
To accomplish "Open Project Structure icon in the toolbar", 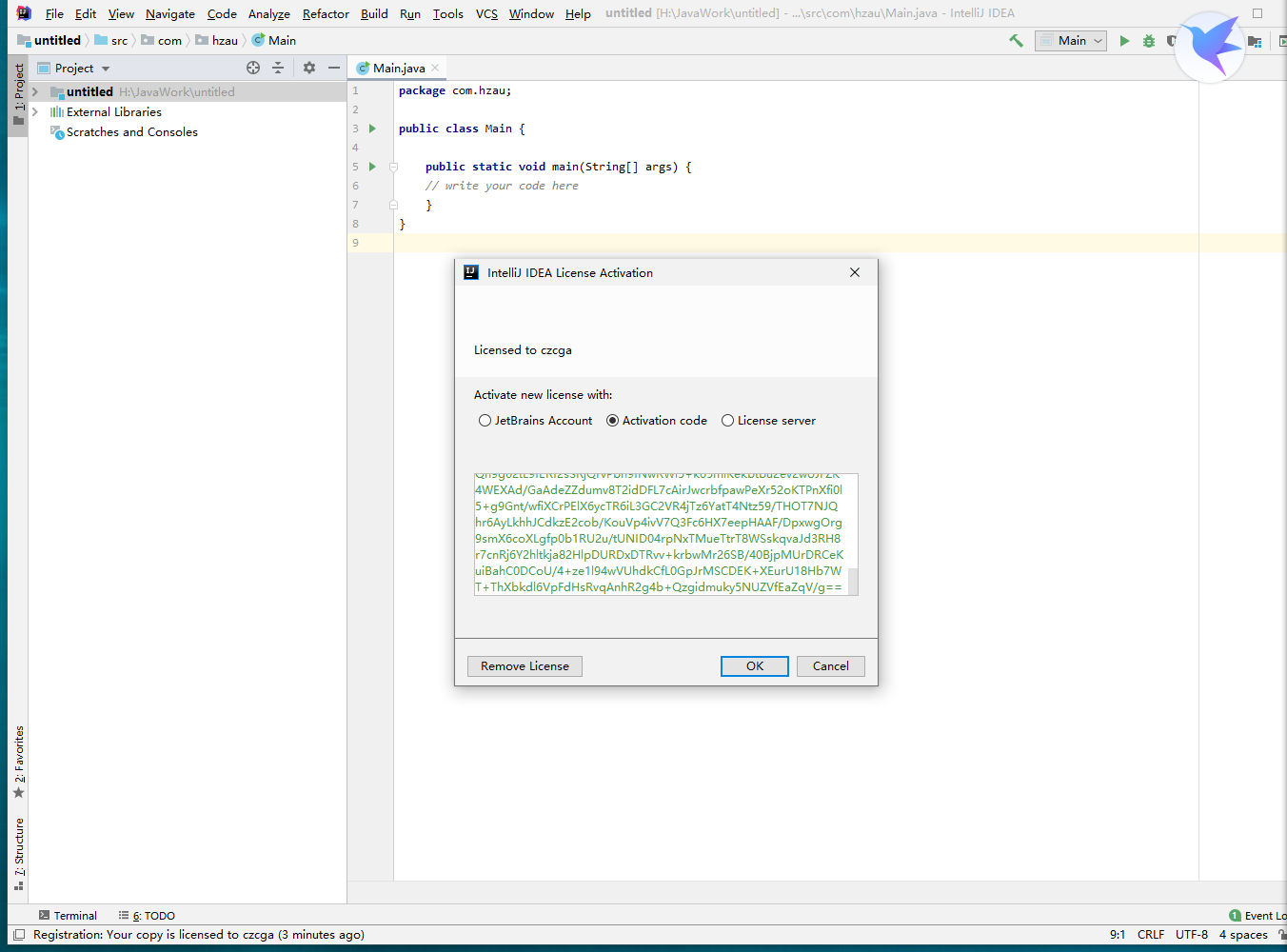I will (1255, 41).
